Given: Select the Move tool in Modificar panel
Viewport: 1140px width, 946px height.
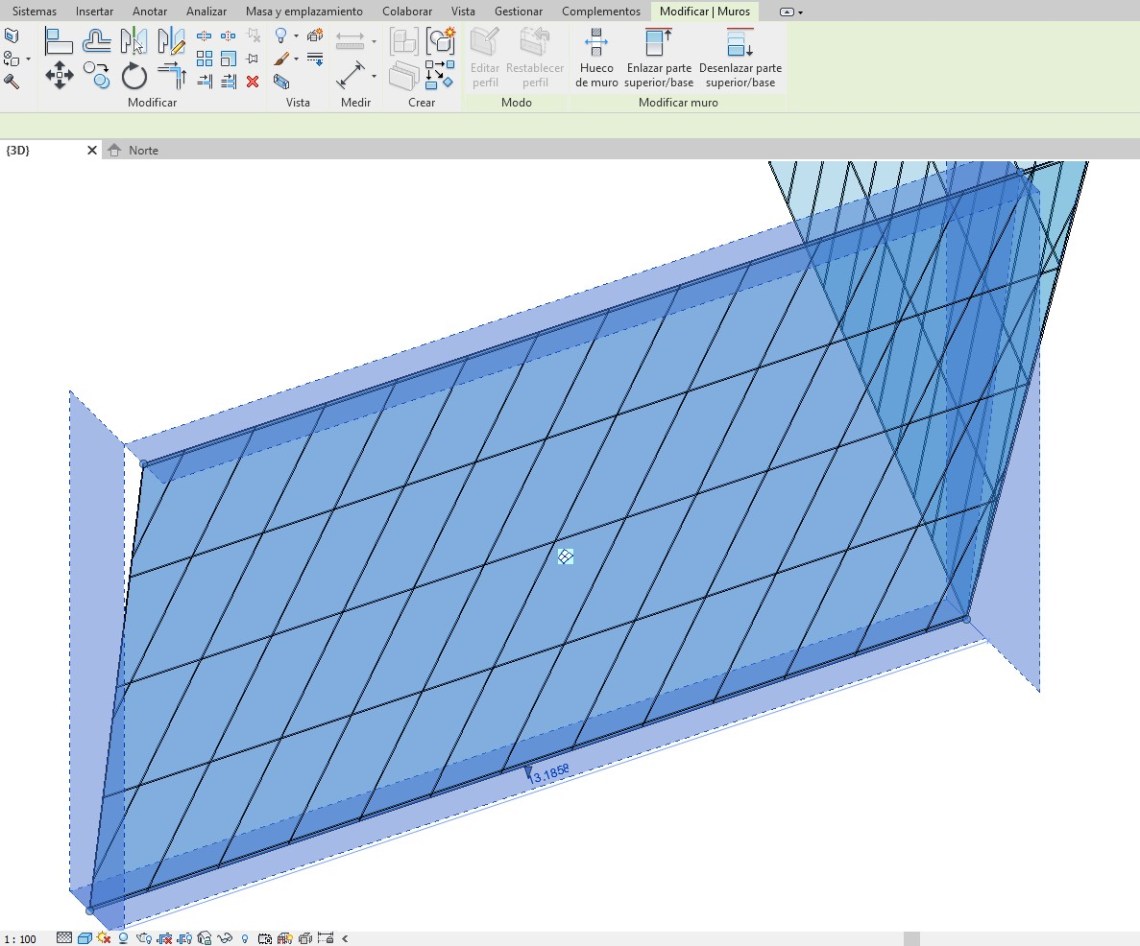Looking at the screenshot, I should tap(59, 76).
